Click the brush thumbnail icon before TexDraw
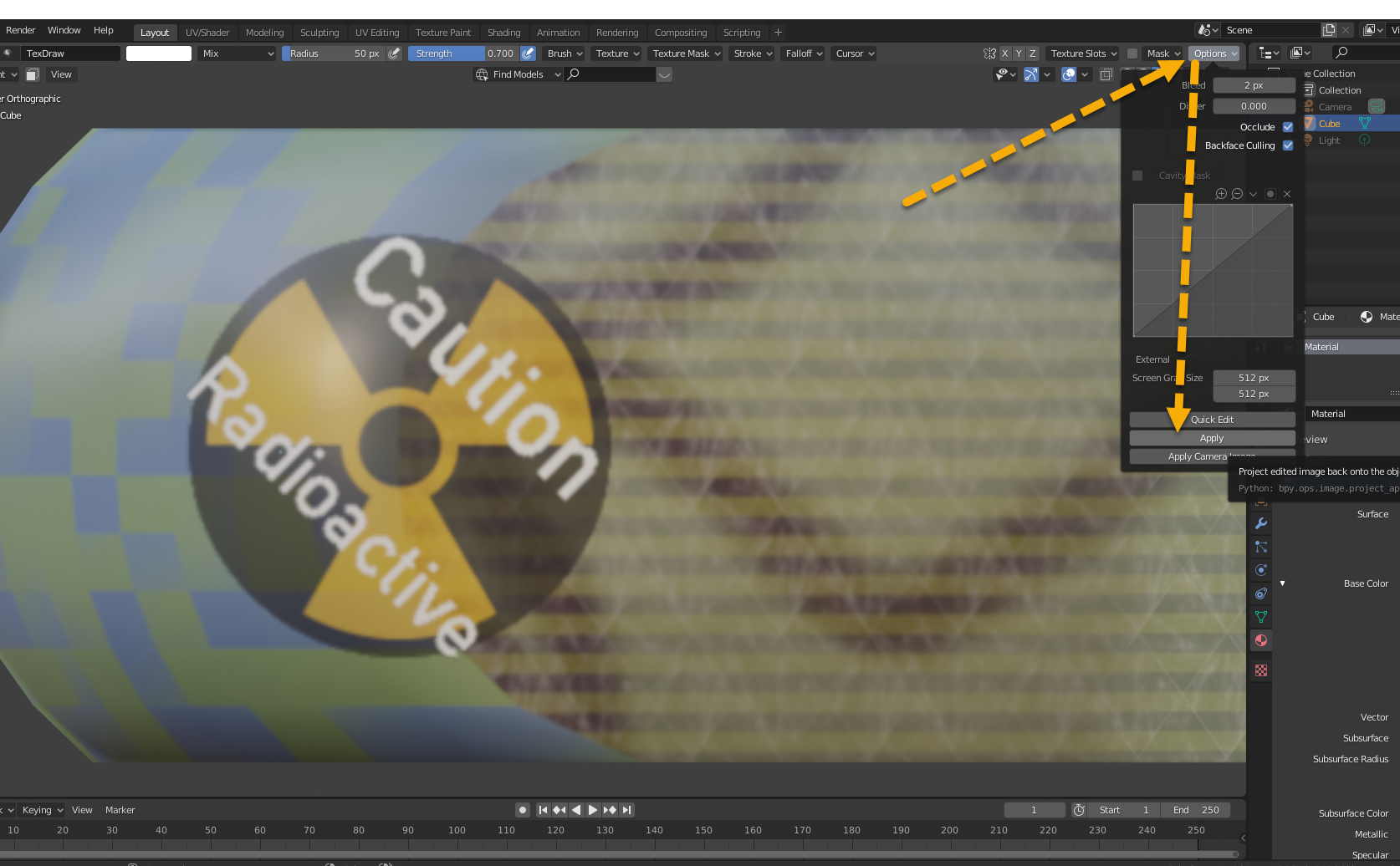 (8, 53)
